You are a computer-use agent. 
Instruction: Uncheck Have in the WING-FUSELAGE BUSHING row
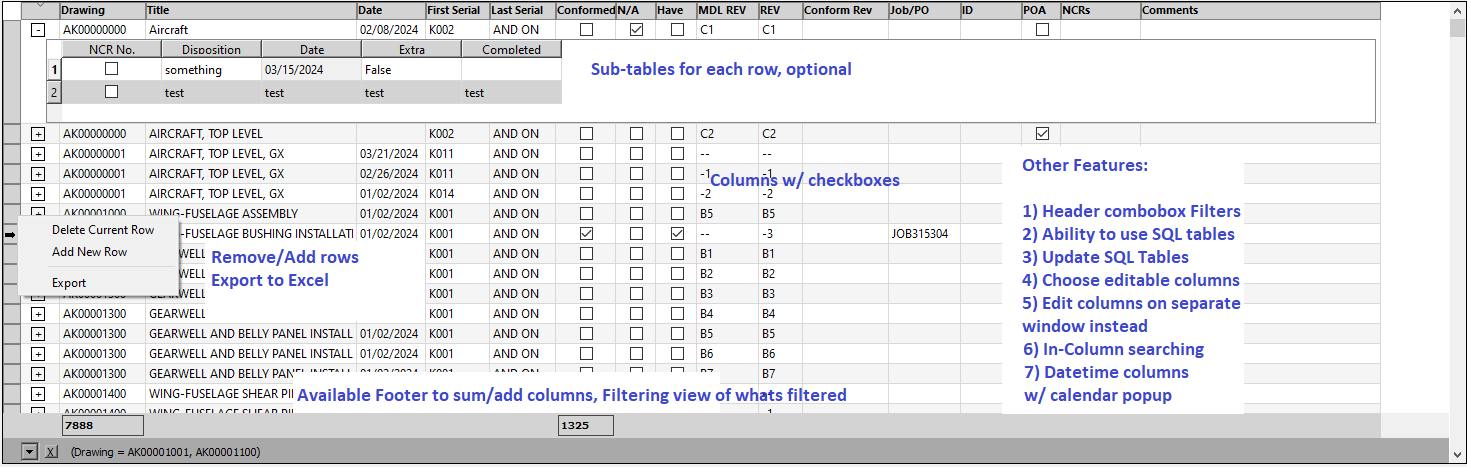point(677,234)
